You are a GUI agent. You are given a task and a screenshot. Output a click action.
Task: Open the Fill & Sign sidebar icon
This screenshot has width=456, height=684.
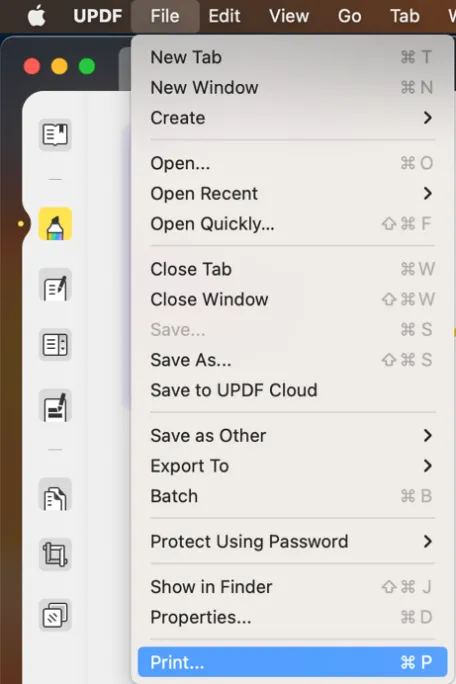55,406
